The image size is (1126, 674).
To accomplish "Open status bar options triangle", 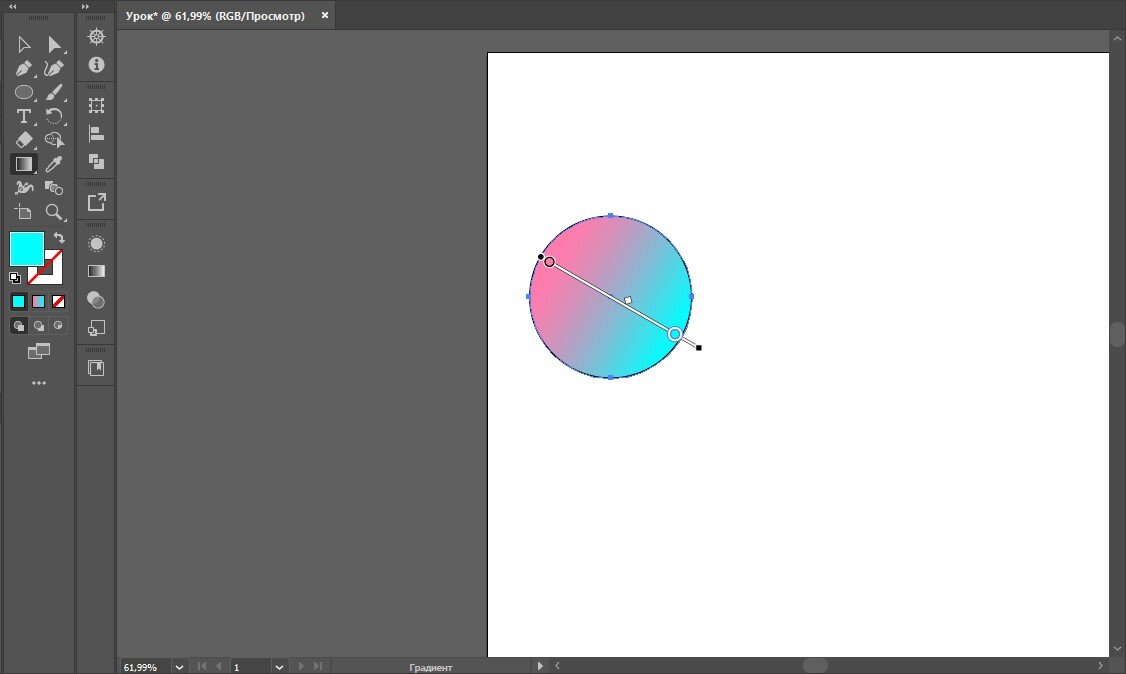I will tap(540, 666).
